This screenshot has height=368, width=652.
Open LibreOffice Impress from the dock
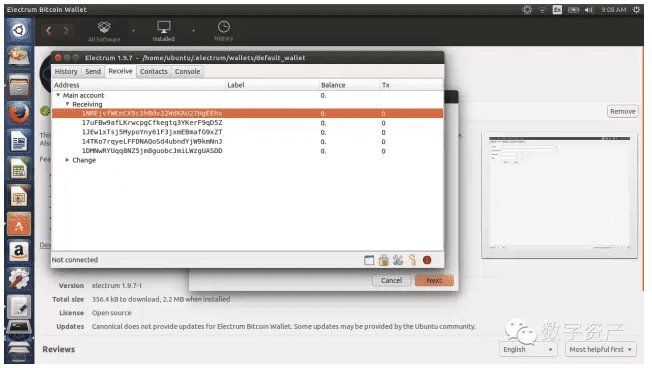click(x=19, y=197)
